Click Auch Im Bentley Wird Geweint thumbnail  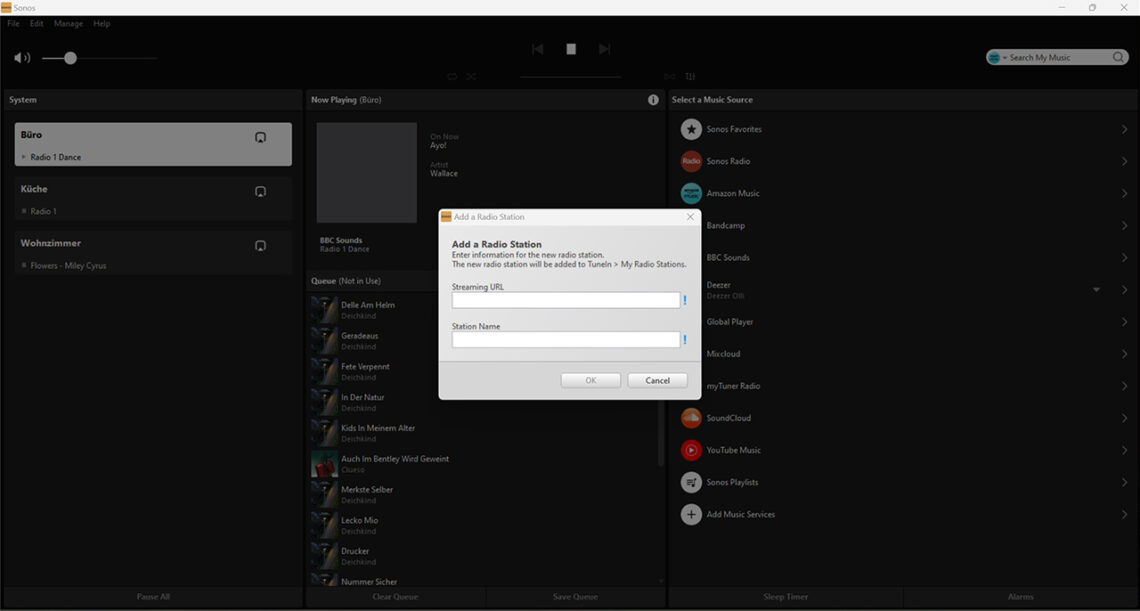click(324, 463)
